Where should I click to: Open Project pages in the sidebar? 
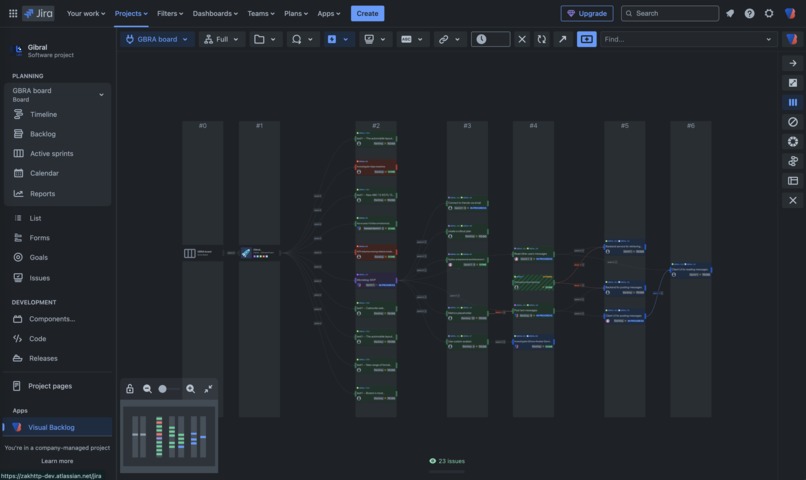50,386
